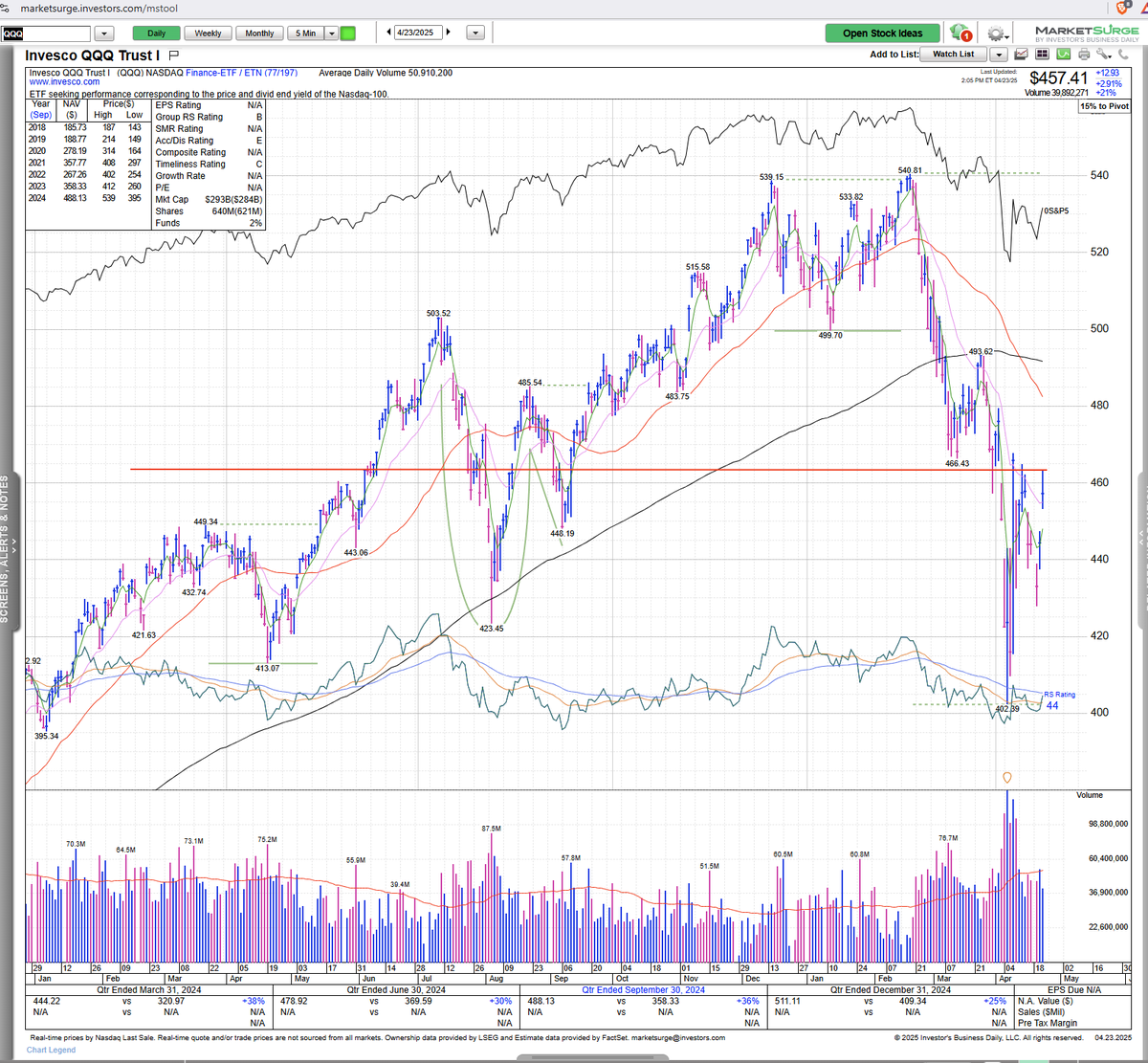Open the alerts bell notification icon
Screen dimensions: 1148x1063
coord(960,33)
